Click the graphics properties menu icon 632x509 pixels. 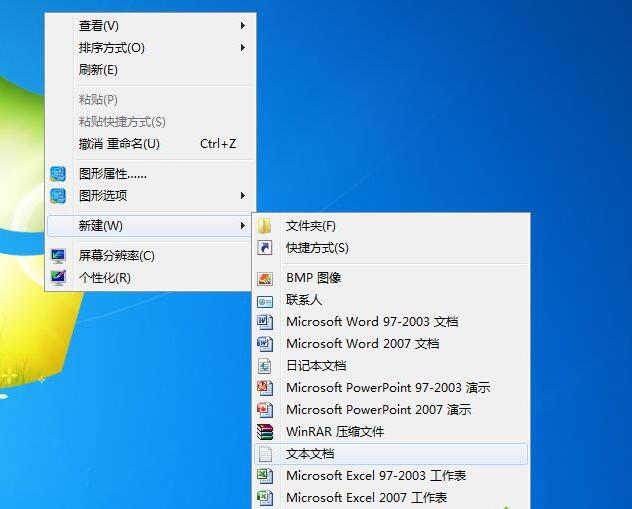[58, 174]
